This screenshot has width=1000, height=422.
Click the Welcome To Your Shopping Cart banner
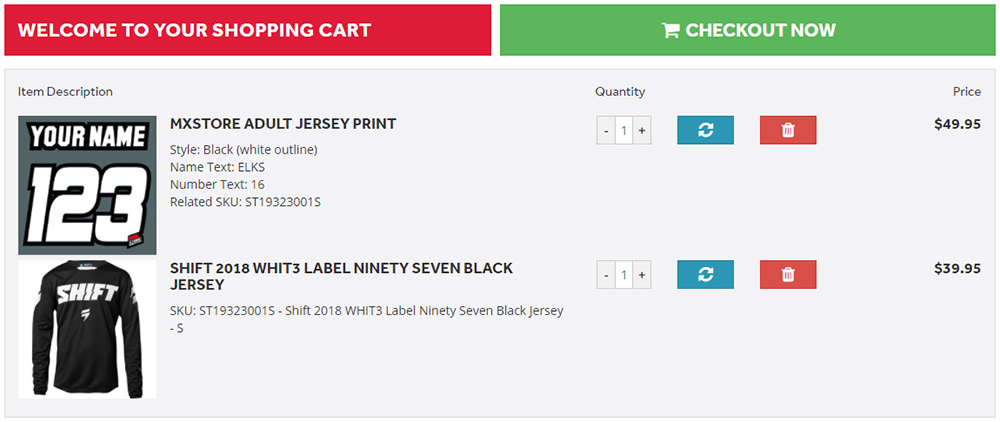(x=248, y=30)
